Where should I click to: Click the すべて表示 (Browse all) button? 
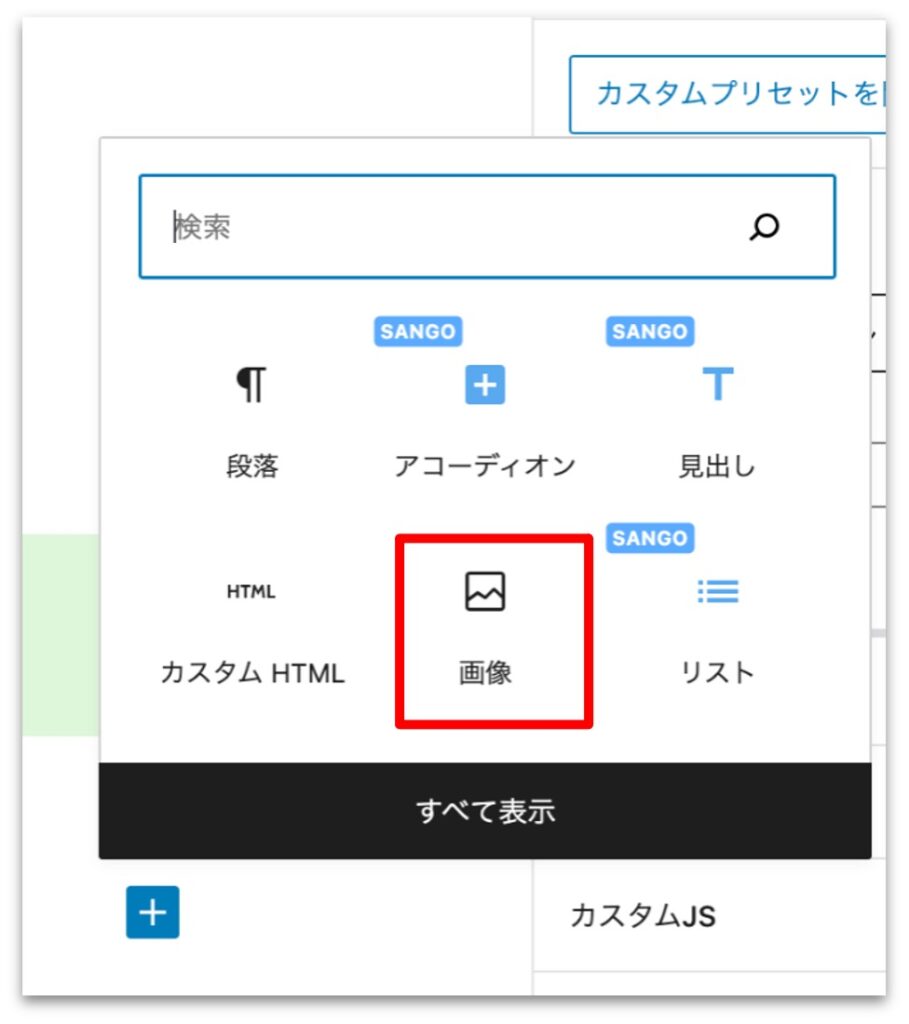(x=485, y=810)
